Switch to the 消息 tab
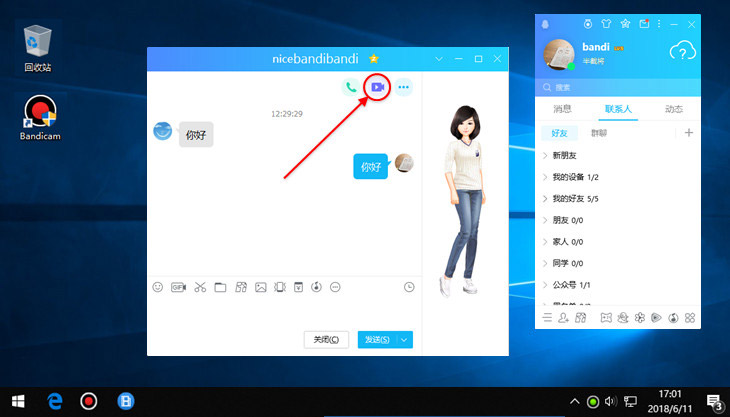The height and width of the screenshot is (417, 730). tap(561, 108)
